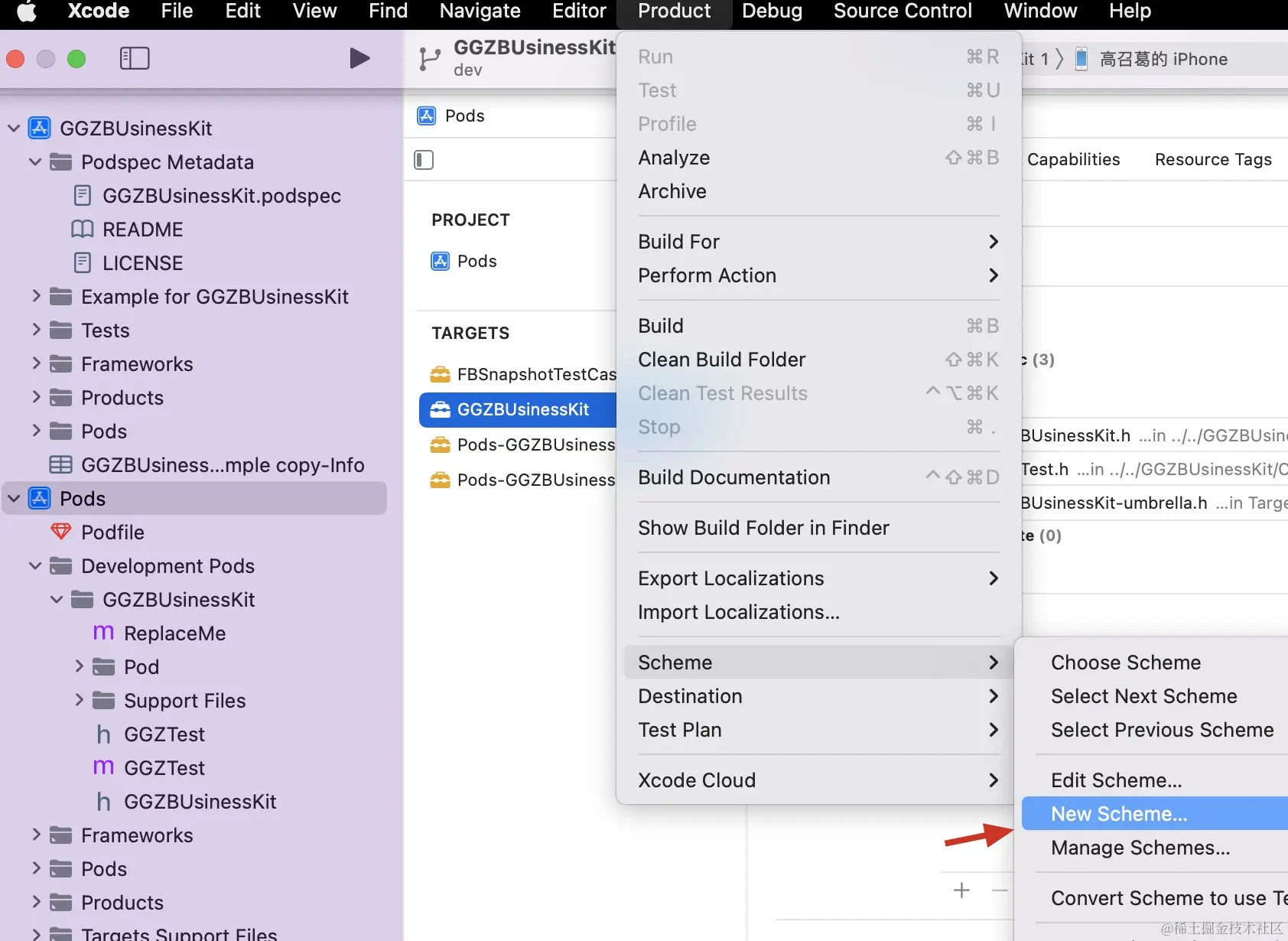Screen dimensions: 1288x941
Task: Toggle the targets list panel icon
Action: (424, 160)
